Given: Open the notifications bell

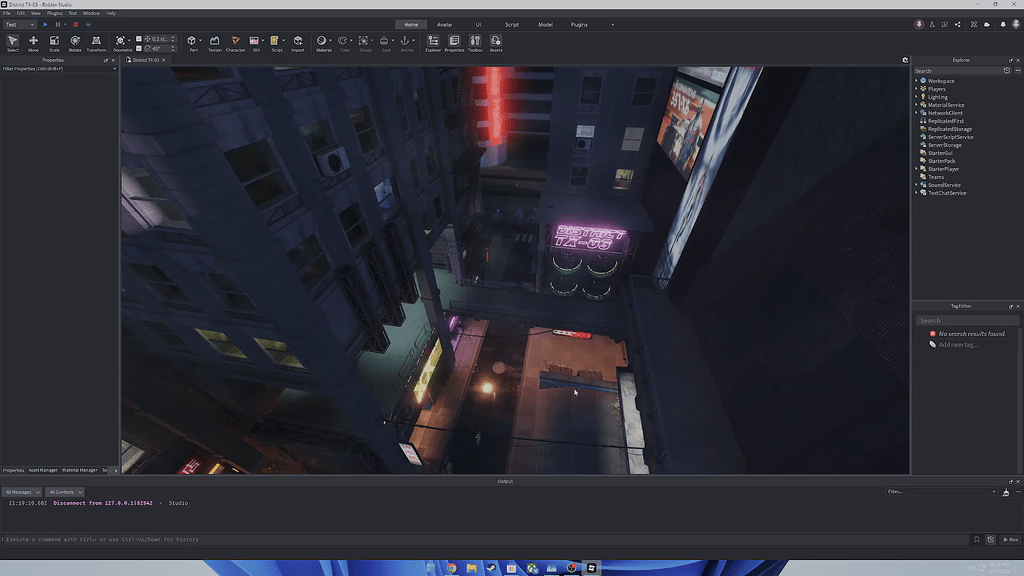Looking at the screenshot, I should [1002, 25].
